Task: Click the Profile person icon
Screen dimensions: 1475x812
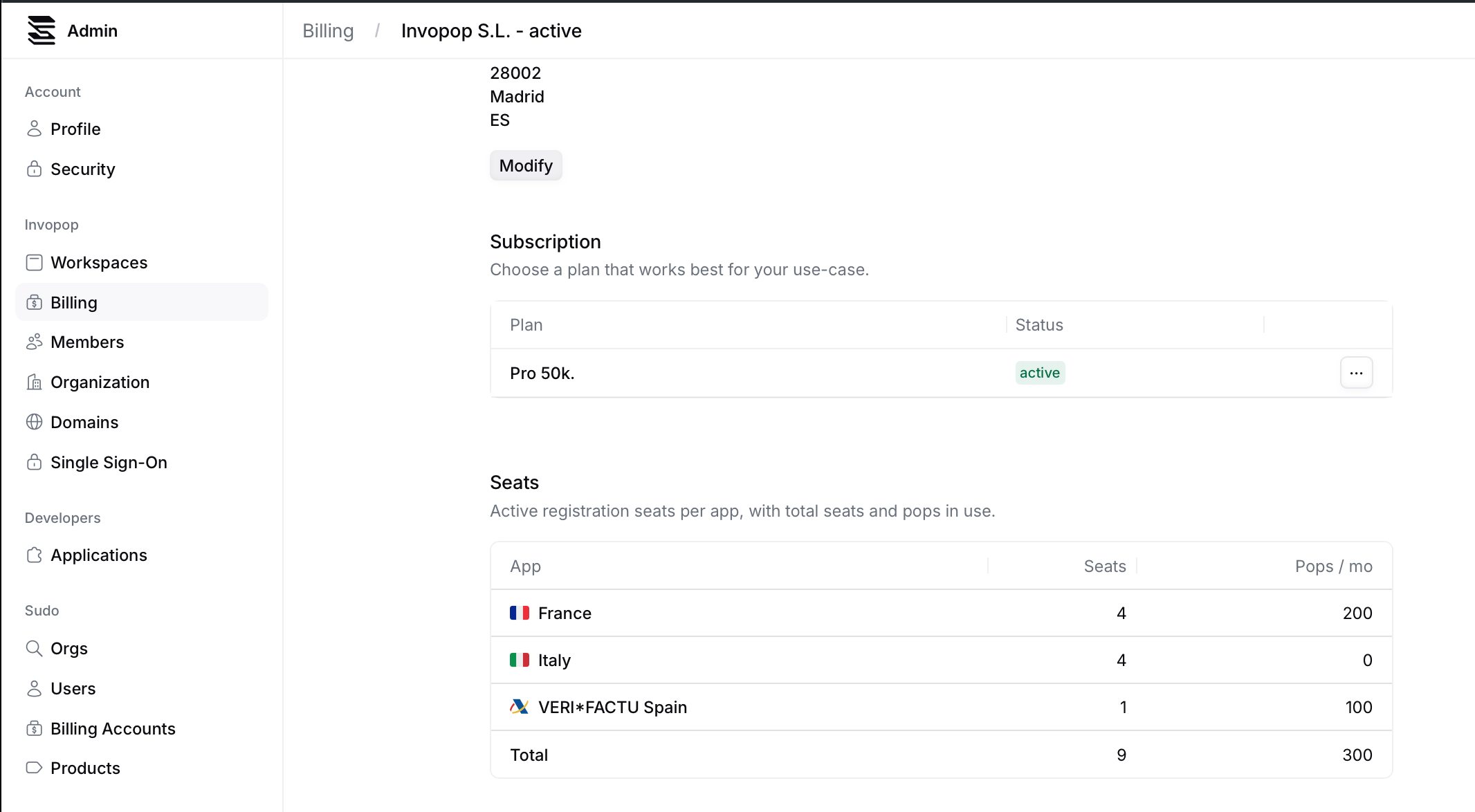Action: click(34, 129)
